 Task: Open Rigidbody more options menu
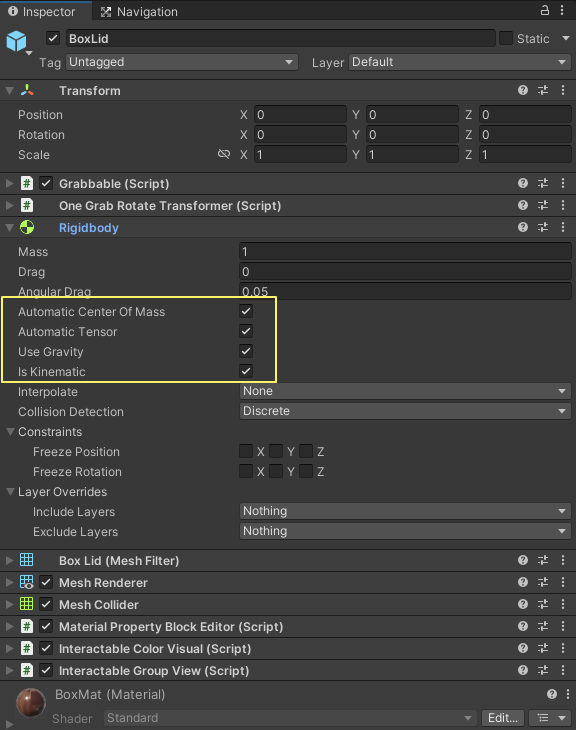click(563, 227)
